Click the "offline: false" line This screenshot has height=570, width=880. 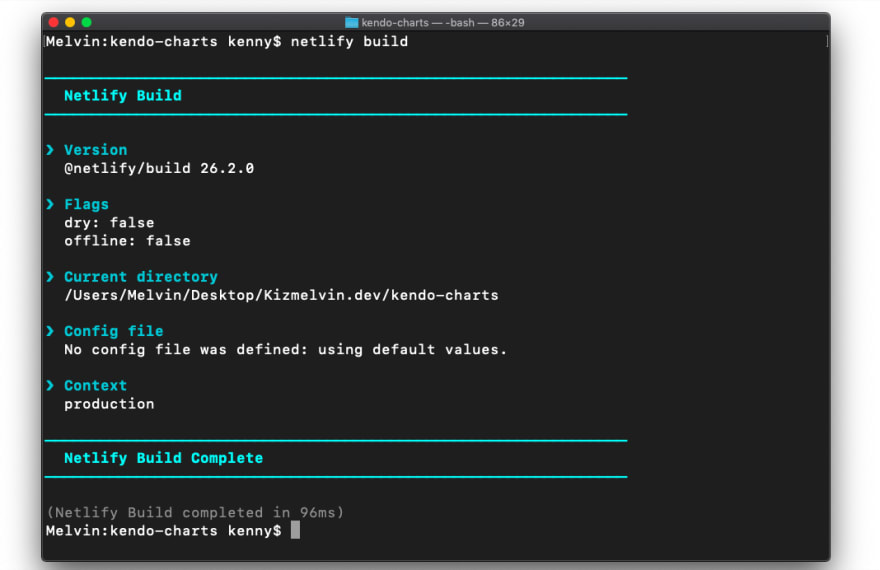tap(127, 241)
